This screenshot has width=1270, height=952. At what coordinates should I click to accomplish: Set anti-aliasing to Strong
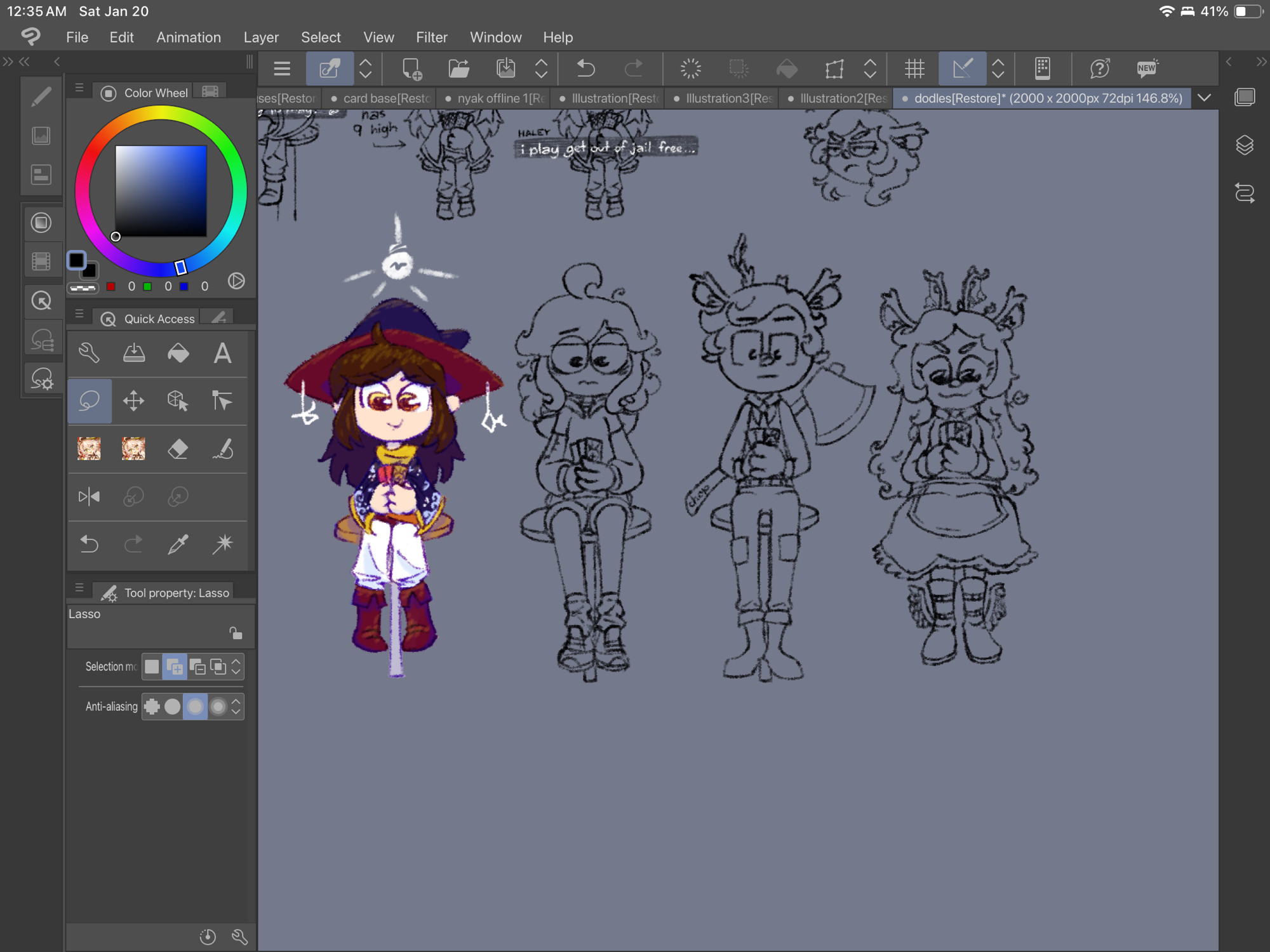point(218,706)
